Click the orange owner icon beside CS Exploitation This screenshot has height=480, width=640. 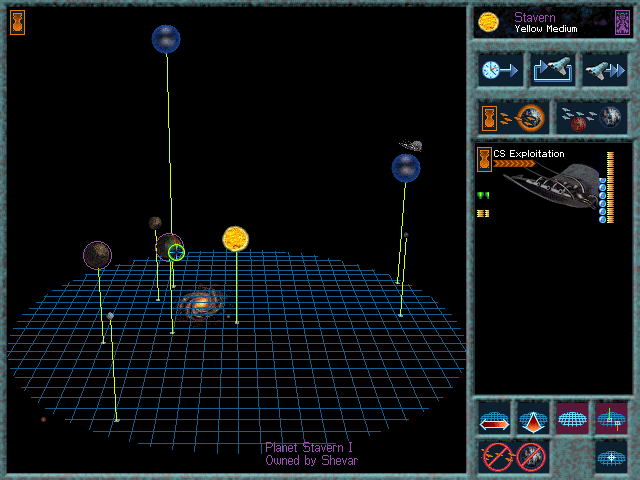coord(484,160)
